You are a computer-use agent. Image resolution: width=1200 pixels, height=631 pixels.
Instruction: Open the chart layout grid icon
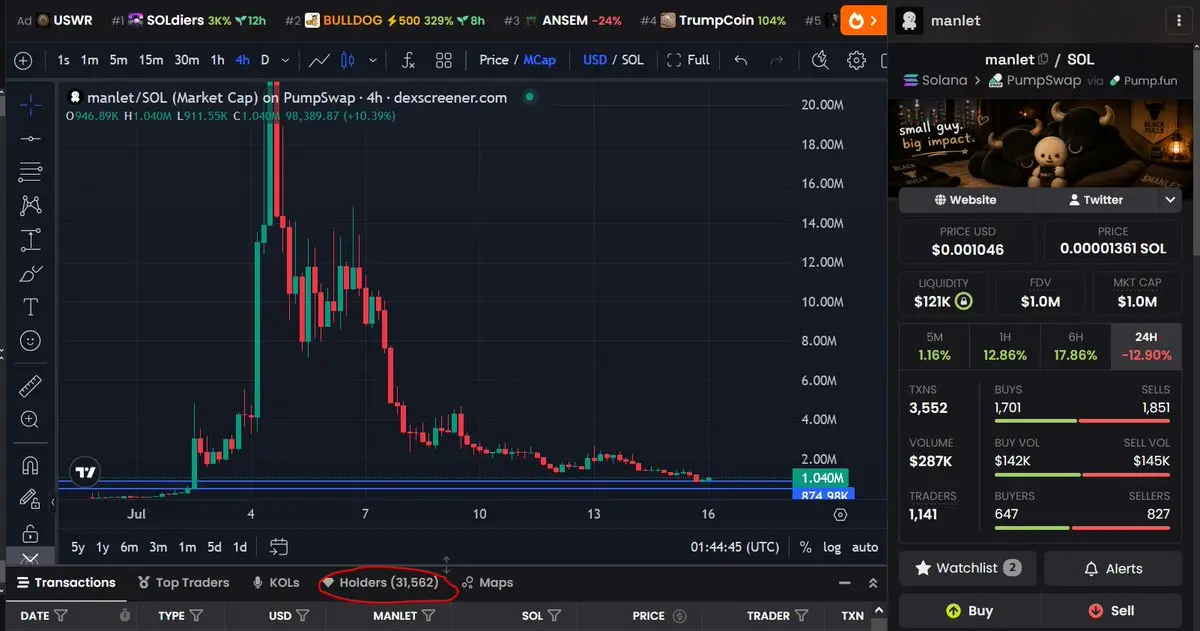point(444,60)
